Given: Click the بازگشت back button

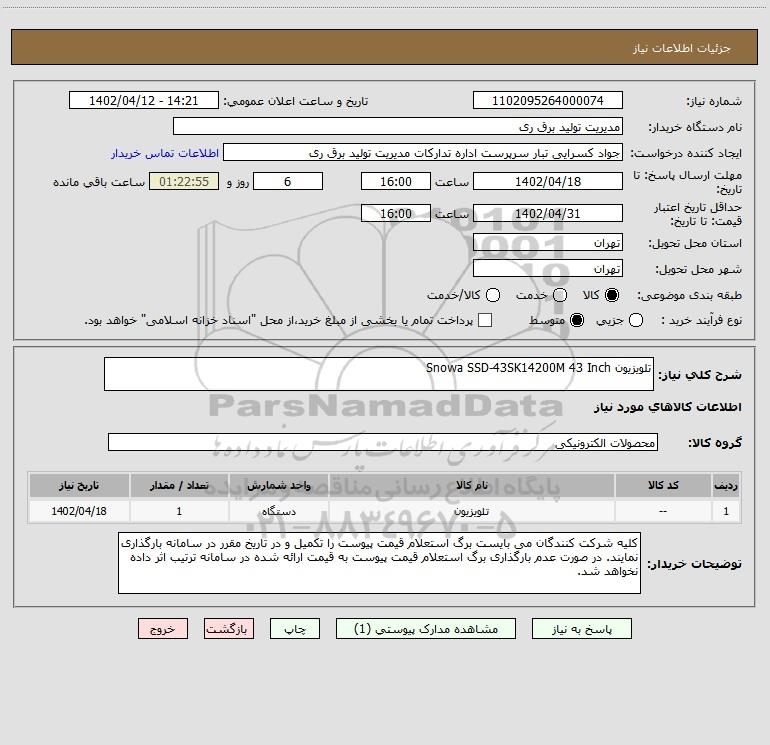Looking at the screenshot, I should coord(229,629).
